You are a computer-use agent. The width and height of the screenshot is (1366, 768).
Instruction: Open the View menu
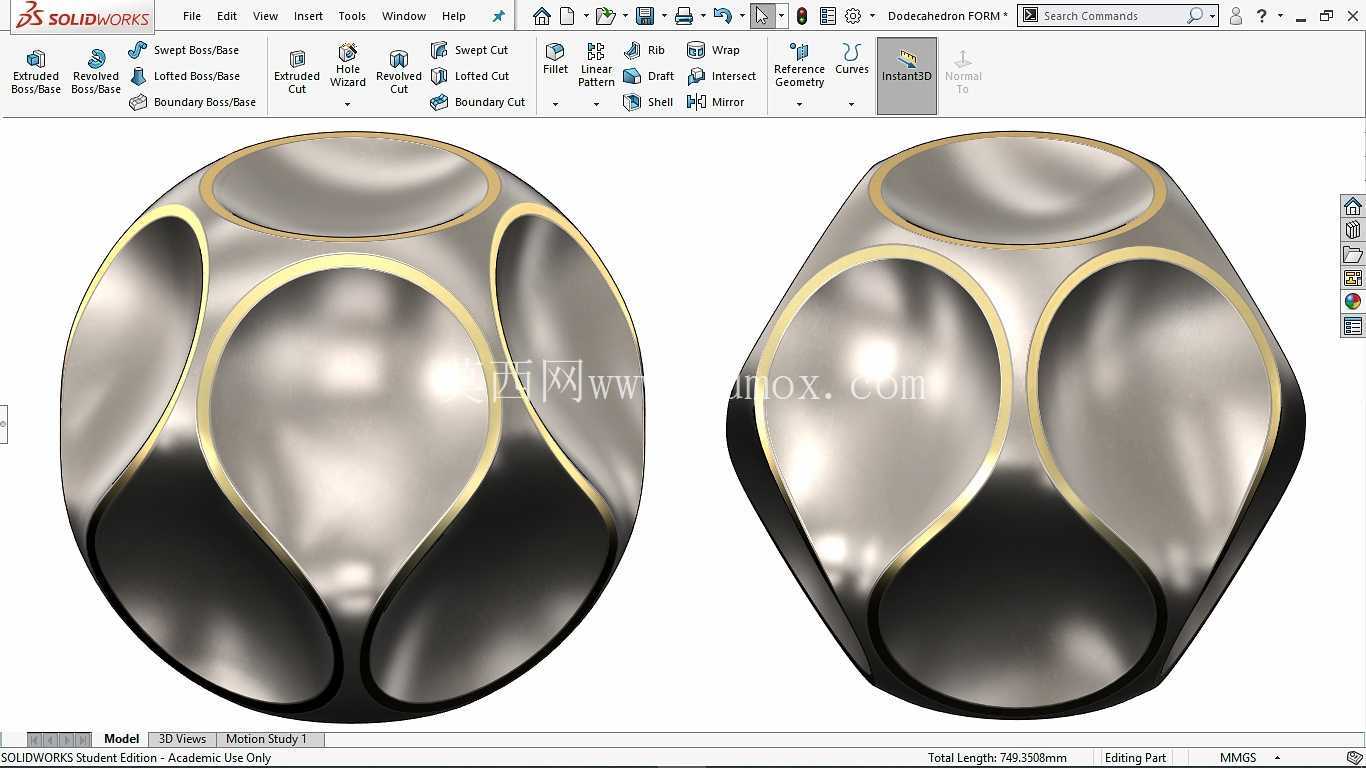click(265, 16)
